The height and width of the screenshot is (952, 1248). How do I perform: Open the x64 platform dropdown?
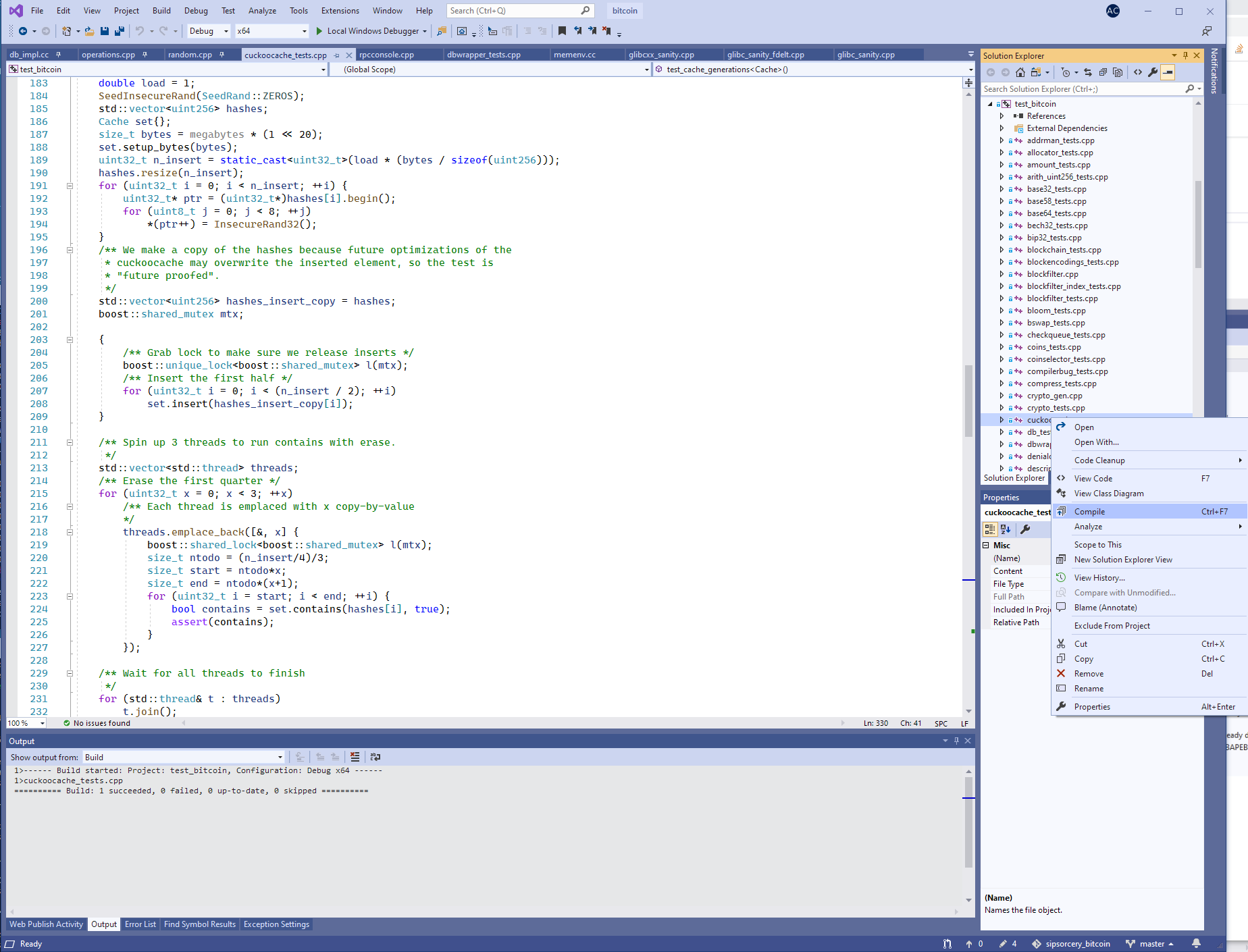(302, 31)
